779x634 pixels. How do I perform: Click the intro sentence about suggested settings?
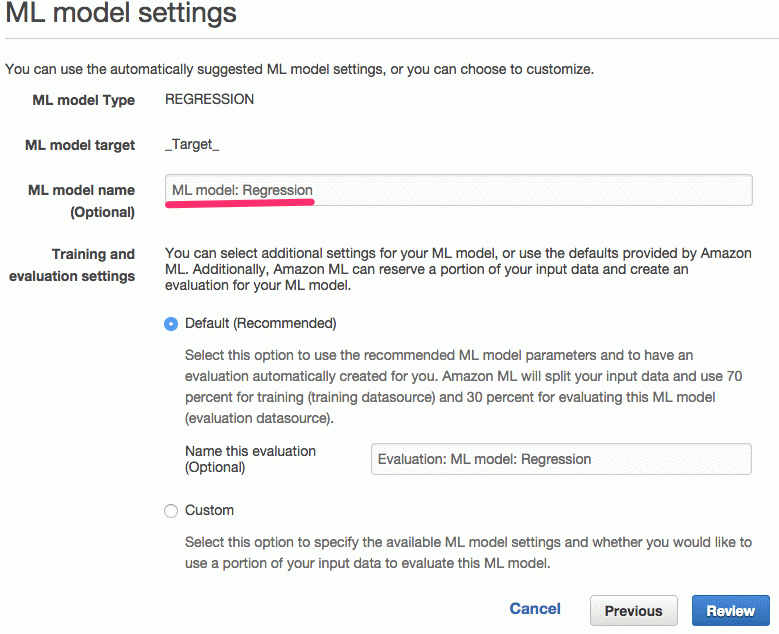click(300, 69)
